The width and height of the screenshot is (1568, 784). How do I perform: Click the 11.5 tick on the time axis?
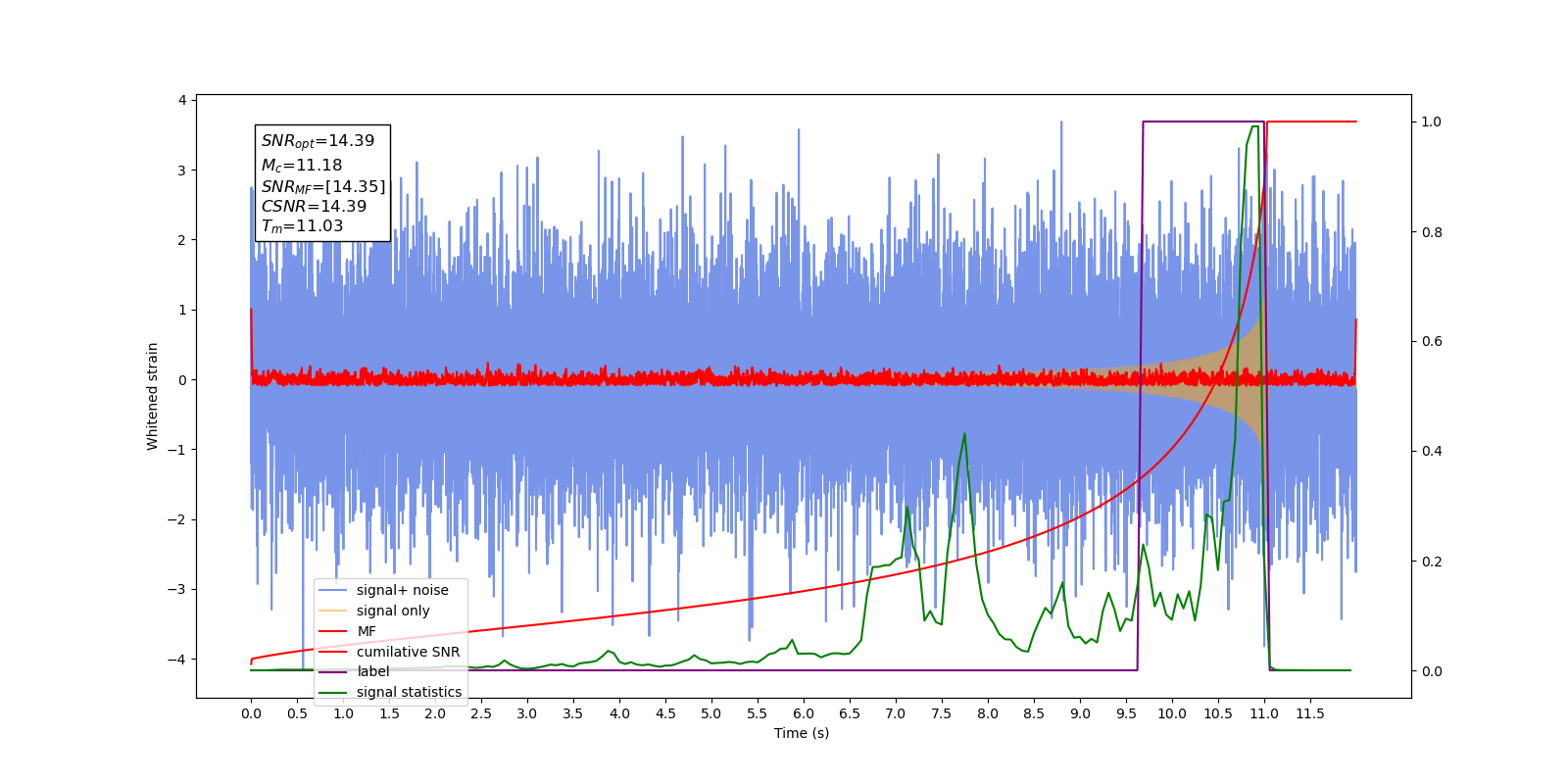pos(1310,713)
